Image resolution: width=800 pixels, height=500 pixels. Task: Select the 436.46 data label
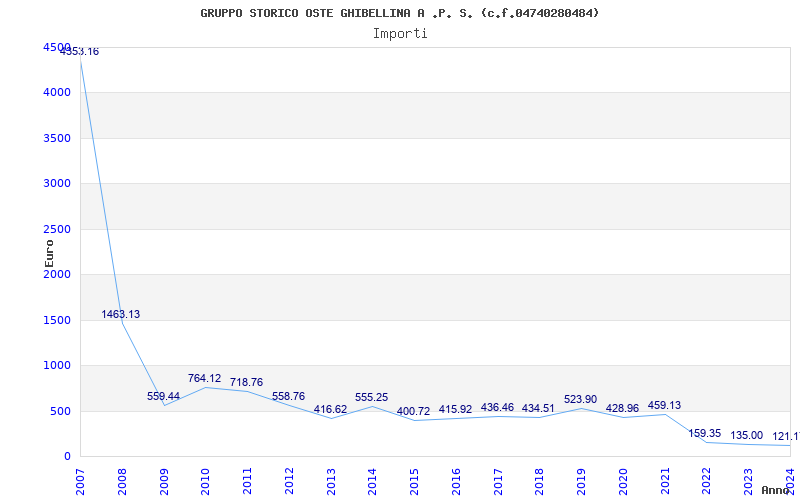point(497,408)
